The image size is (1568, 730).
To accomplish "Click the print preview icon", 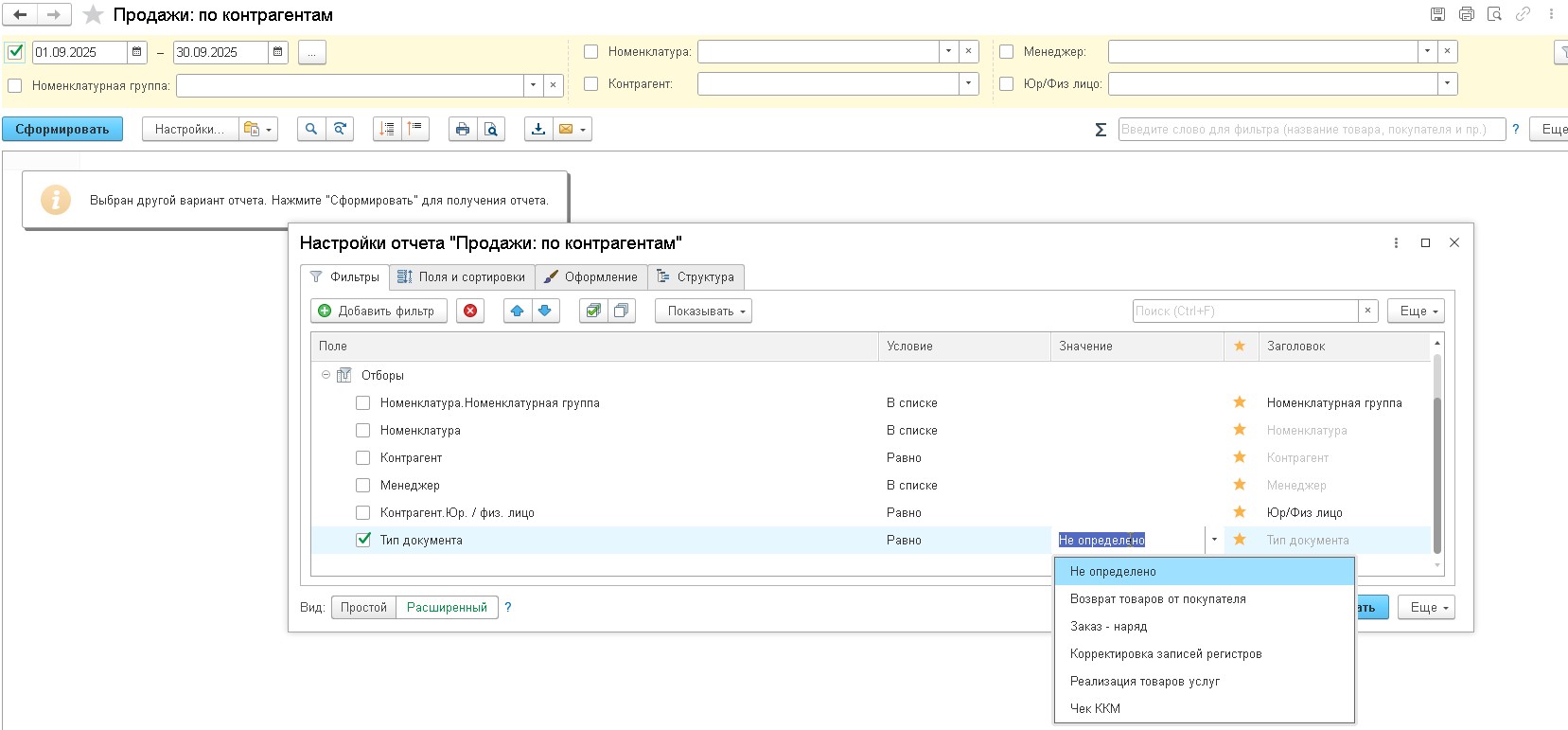I will 490,129.
